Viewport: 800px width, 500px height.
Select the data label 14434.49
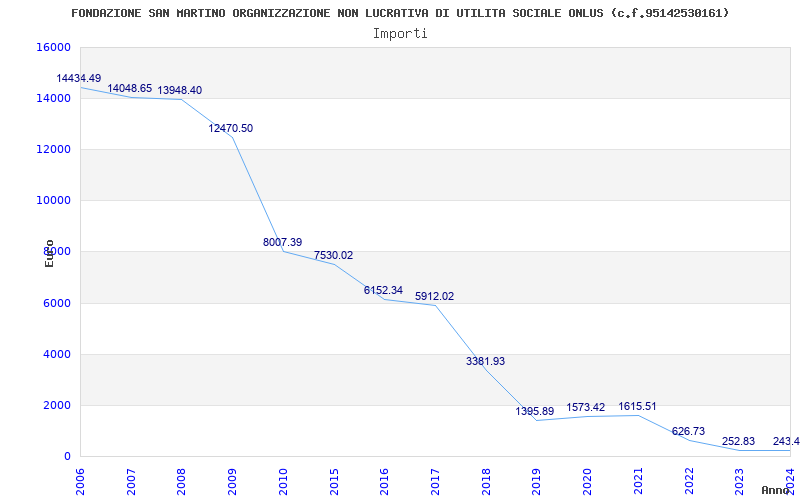pyautogui.click(x=79, y=79)
